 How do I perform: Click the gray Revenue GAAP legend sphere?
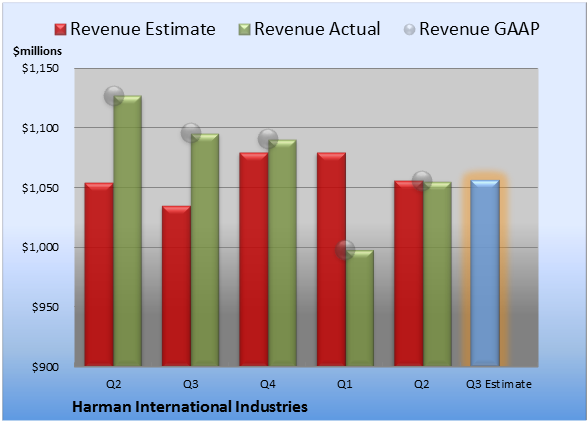[410, 30]
